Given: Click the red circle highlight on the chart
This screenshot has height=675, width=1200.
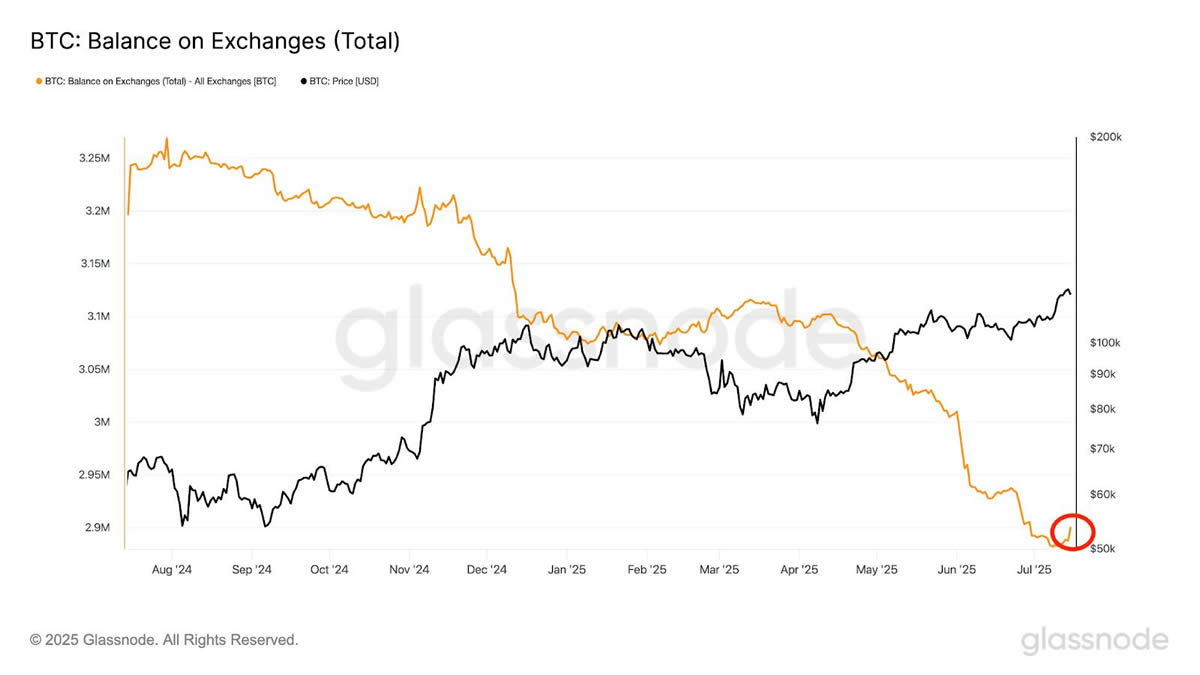Looking at the screenshot, I should click(x=1073, y=531).
